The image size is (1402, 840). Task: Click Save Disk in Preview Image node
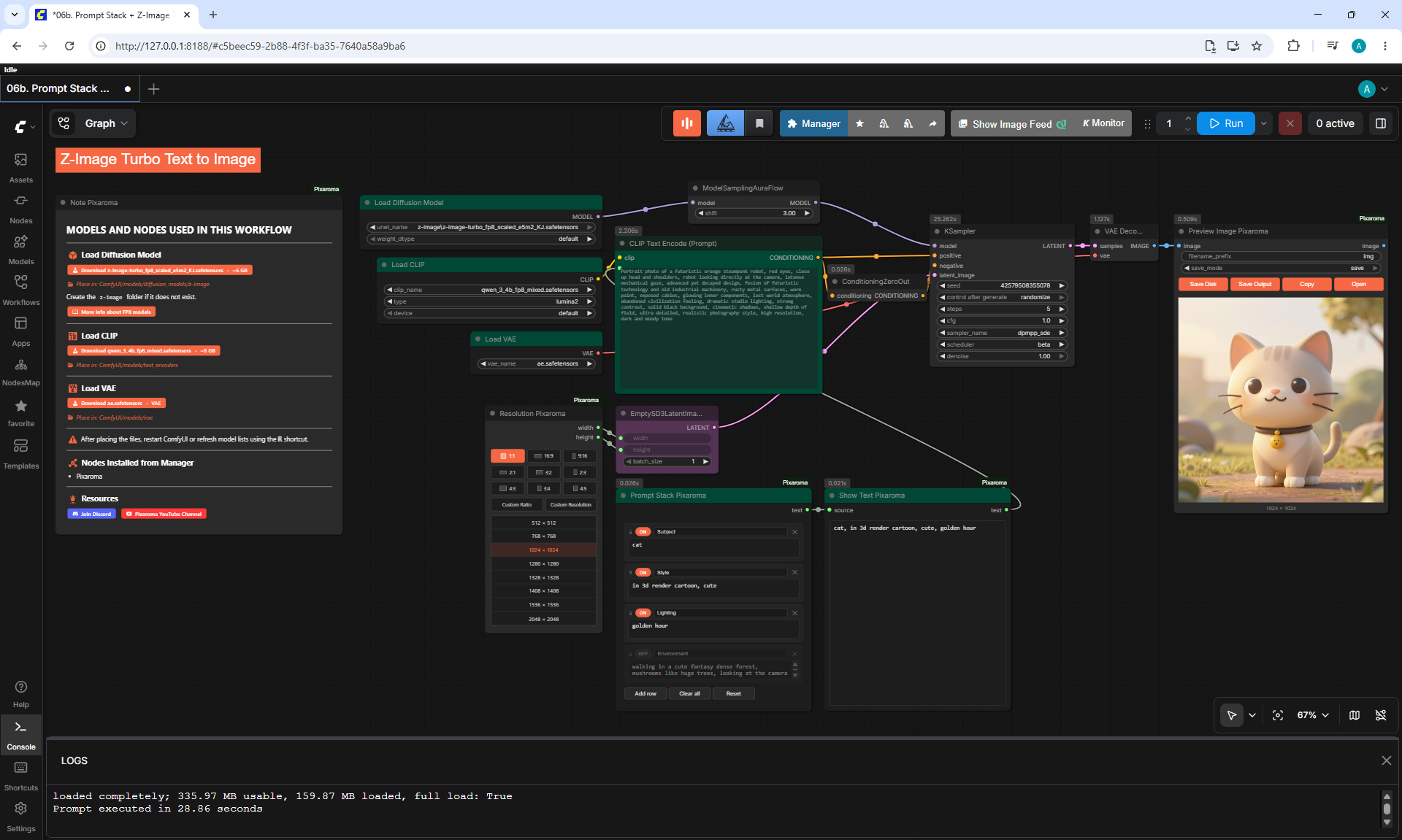click(x=1203, y=284)
